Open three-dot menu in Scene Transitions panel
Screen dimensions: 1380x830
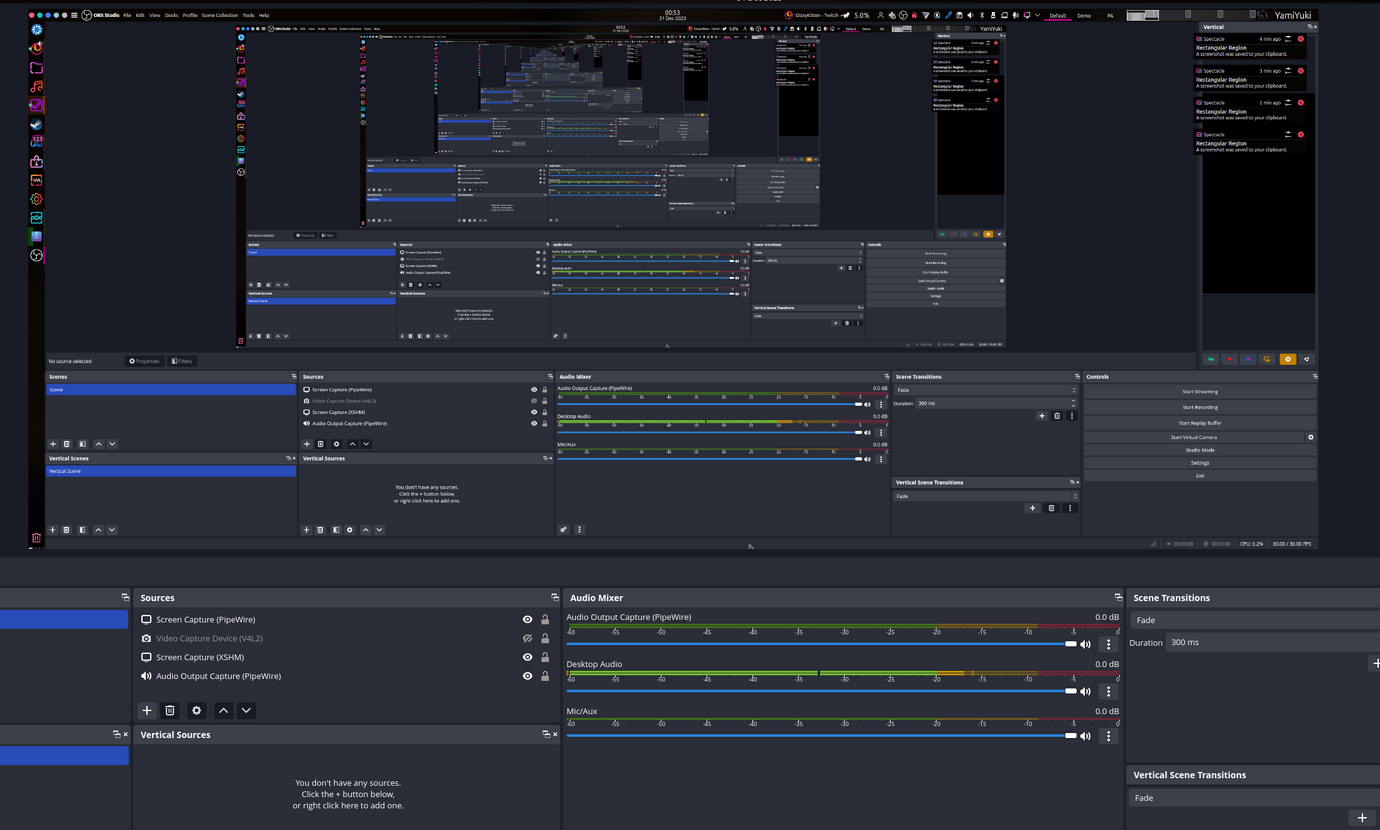point(1072,416)
